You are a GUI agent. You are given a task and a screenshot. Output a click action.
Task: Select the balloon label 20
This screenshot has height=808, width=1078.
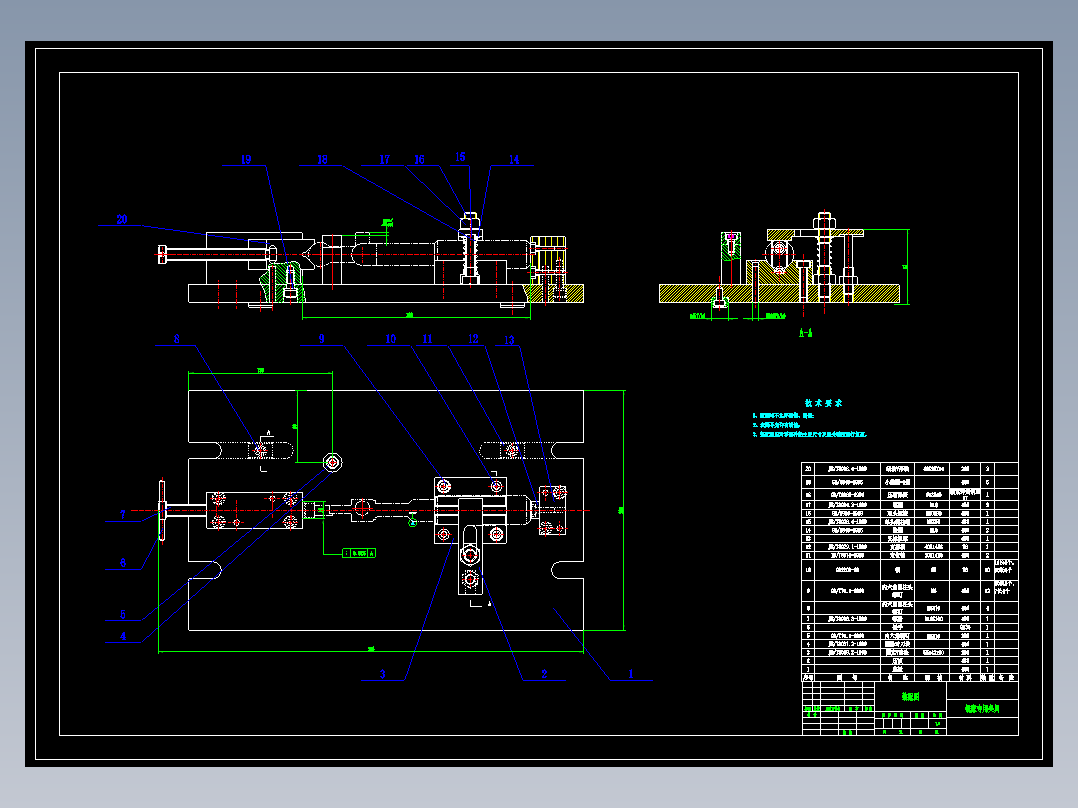click(122, 219)
